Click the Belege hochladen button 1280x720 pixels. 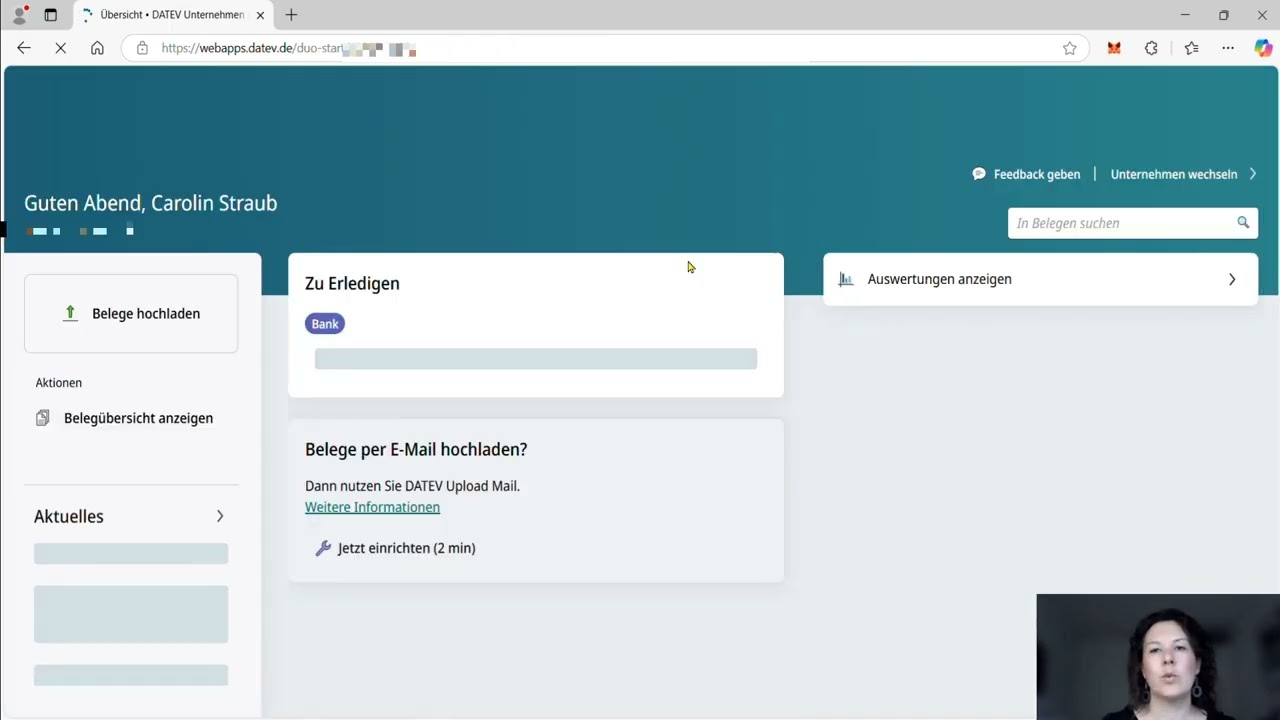pyautogui.click(x=131, y=313)
